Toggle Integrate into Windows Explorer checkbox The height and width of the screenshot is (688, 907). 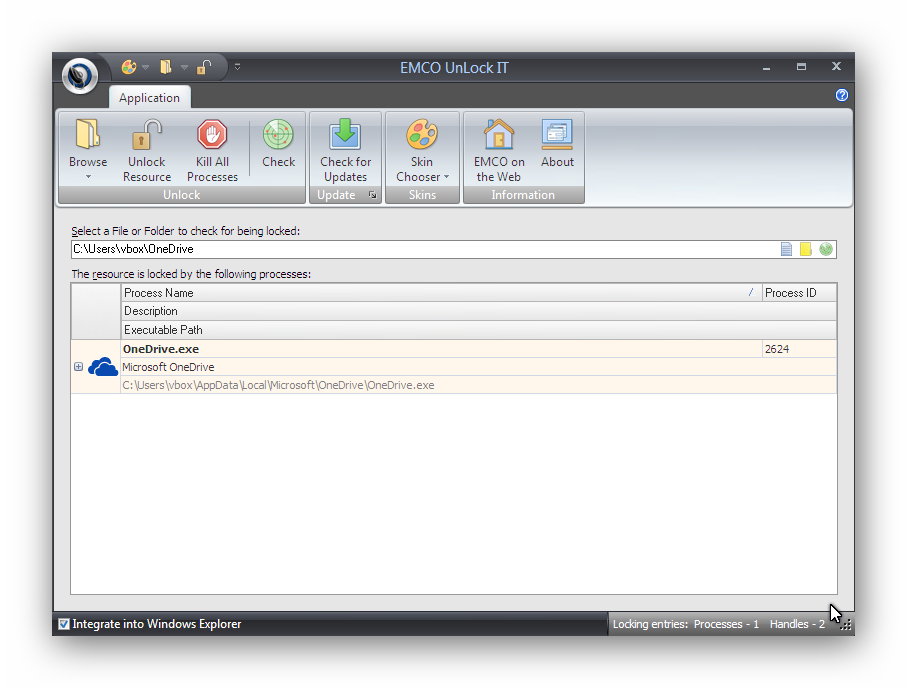[64, 624]
